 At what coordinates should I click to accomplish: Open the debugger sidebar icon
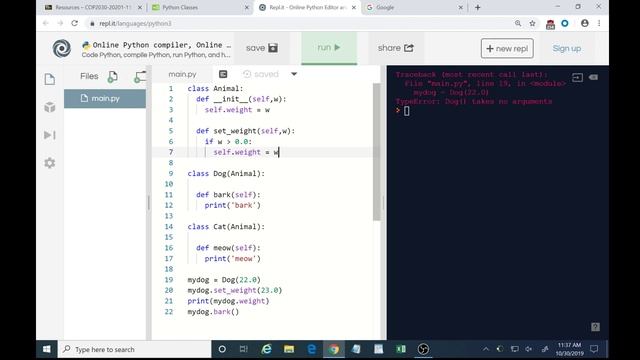[50, 135]
